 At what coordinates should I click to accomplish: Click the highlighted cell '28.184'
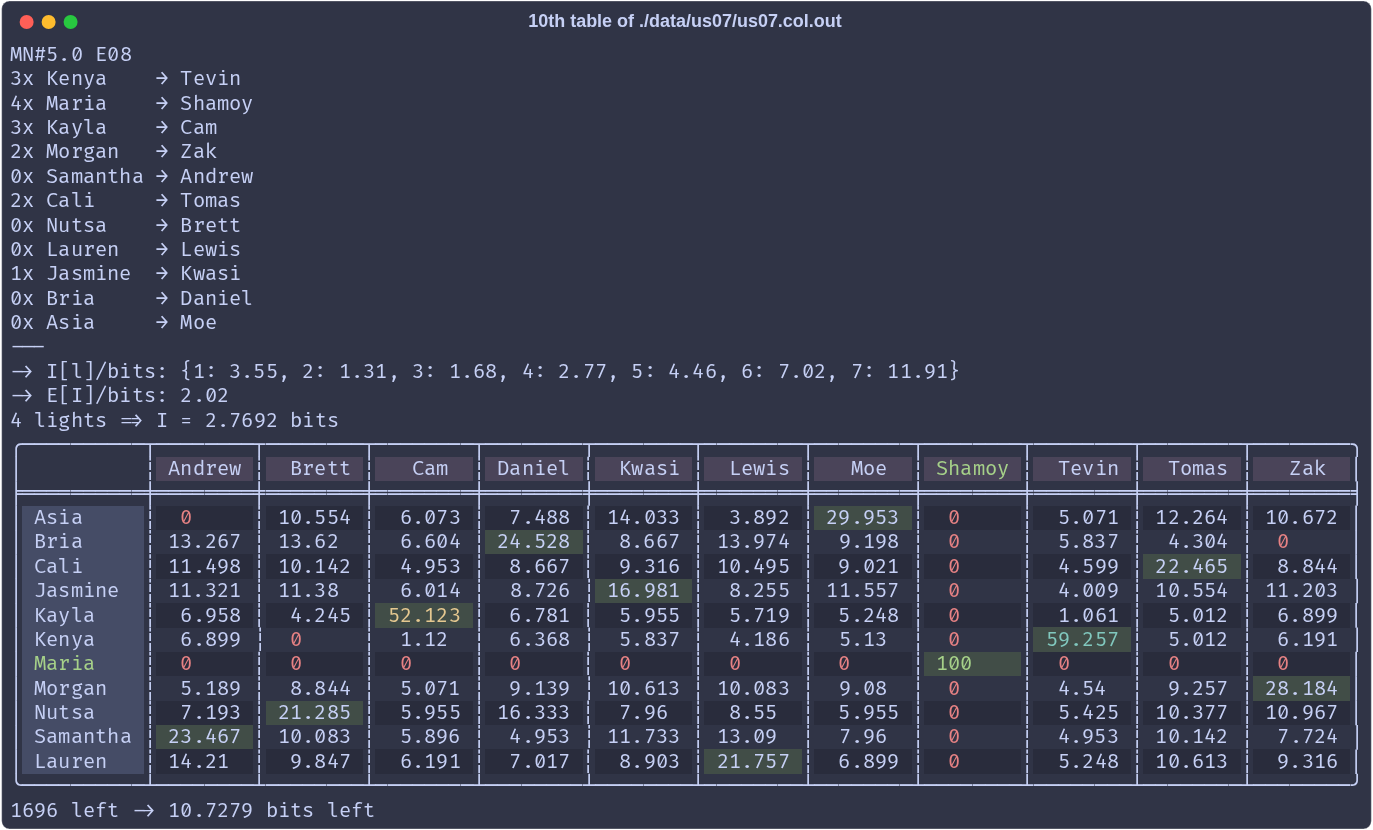point(1301,688)
